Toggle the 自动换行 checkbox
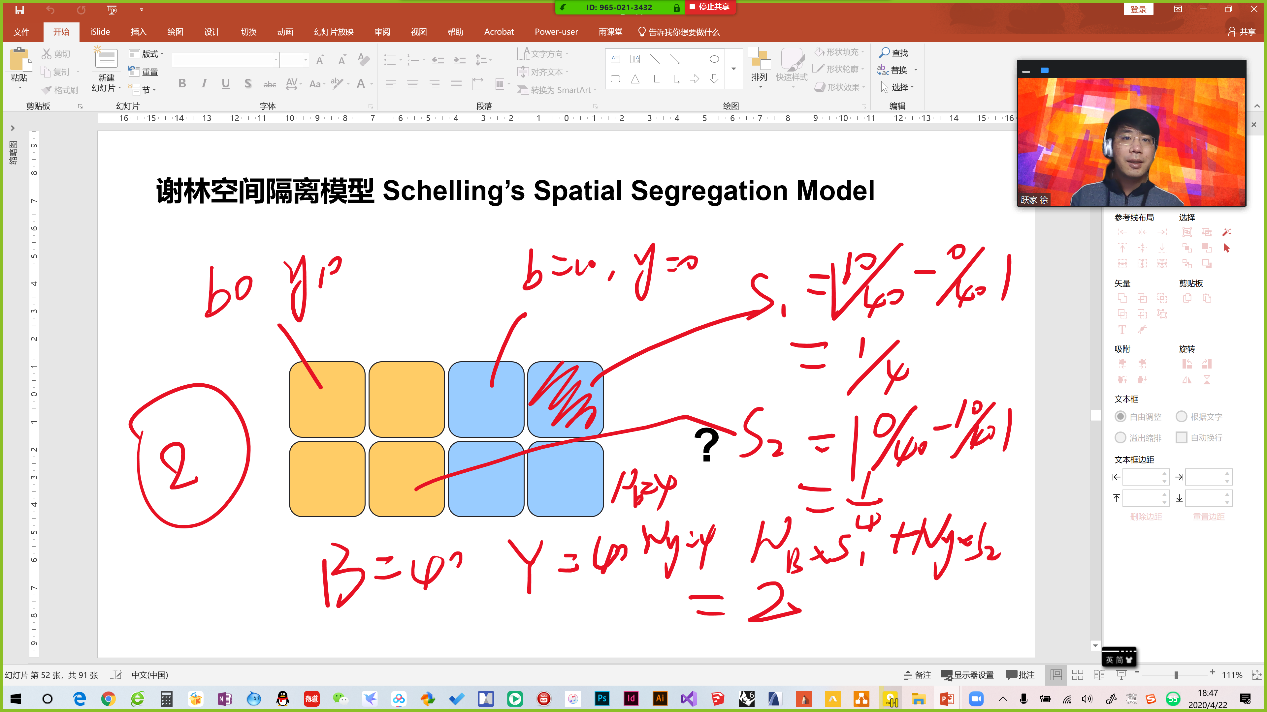The image size is (1267, 712). (x=1181, y=437)
